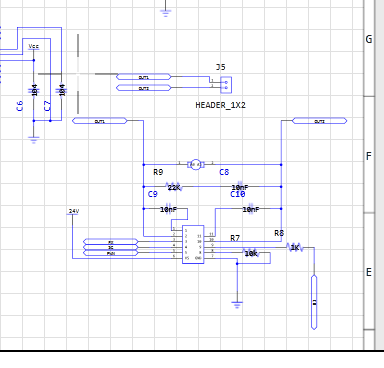Click the C10 10nF capacitor symbol
This screenshot has height=368, width=384.
pos(251,209)
